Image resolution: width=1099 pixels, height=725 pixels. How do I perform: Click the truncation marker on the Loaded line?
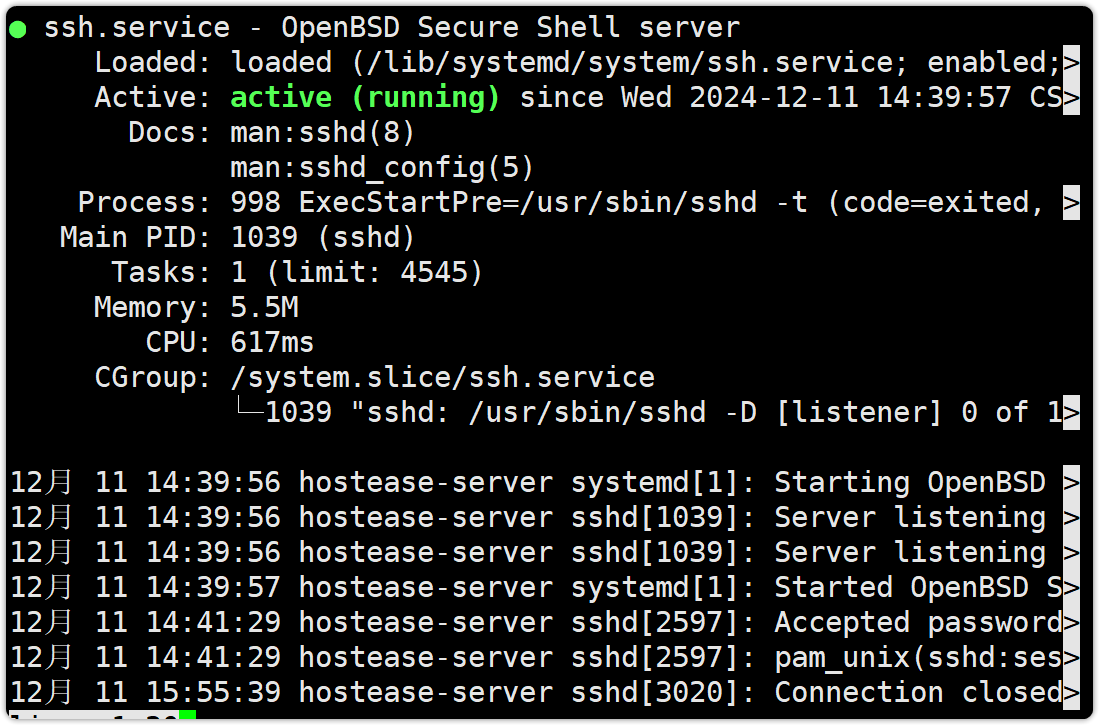coord(1071,62)
